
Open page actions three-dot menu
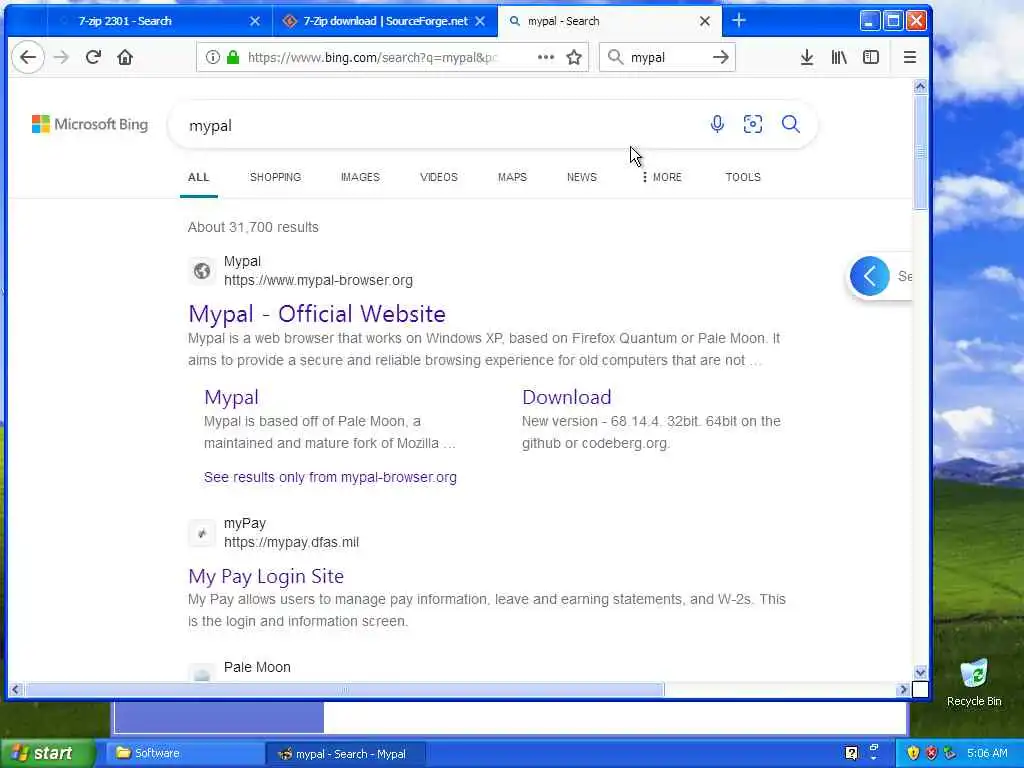click(x=546, y=57)
